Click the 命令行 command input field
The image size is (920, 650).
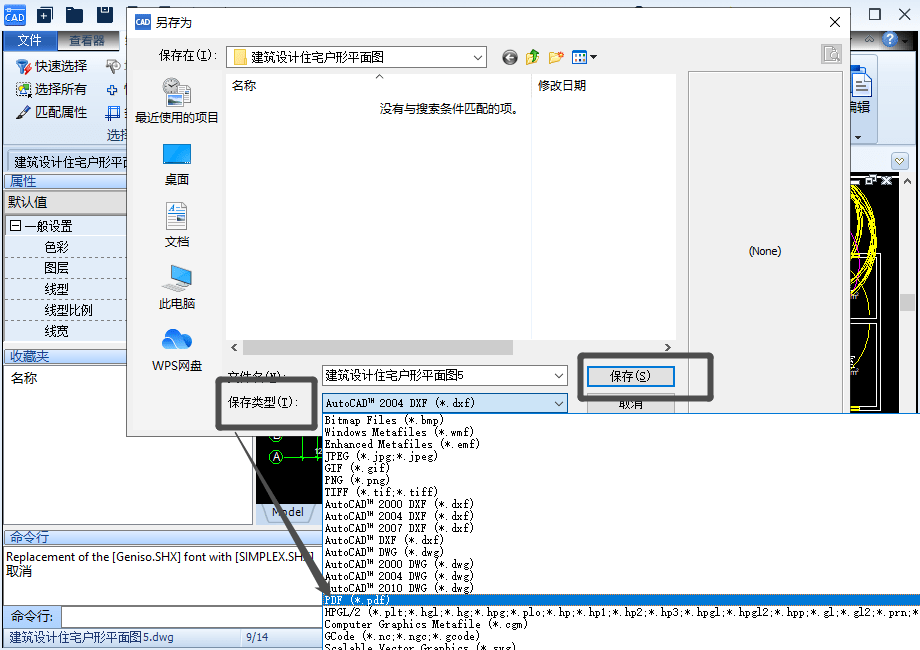click(x=191, y=617)
